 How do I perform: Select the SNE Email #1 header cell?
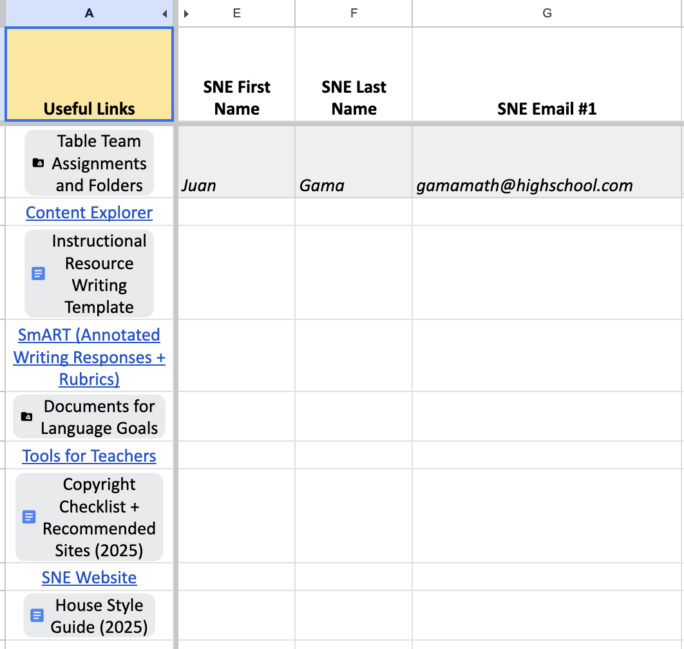(x=548, y=74)
